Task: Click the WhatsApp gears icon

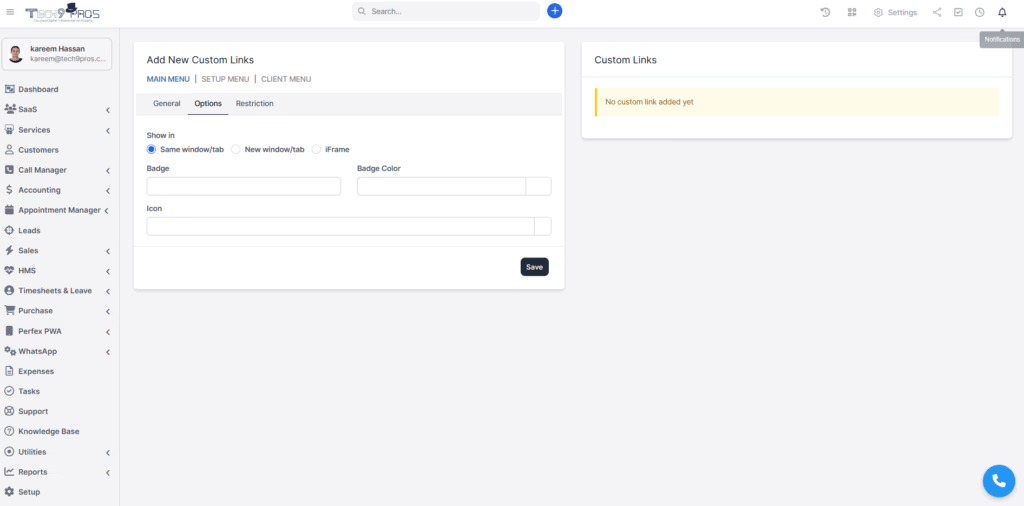Action: point(10,351)
